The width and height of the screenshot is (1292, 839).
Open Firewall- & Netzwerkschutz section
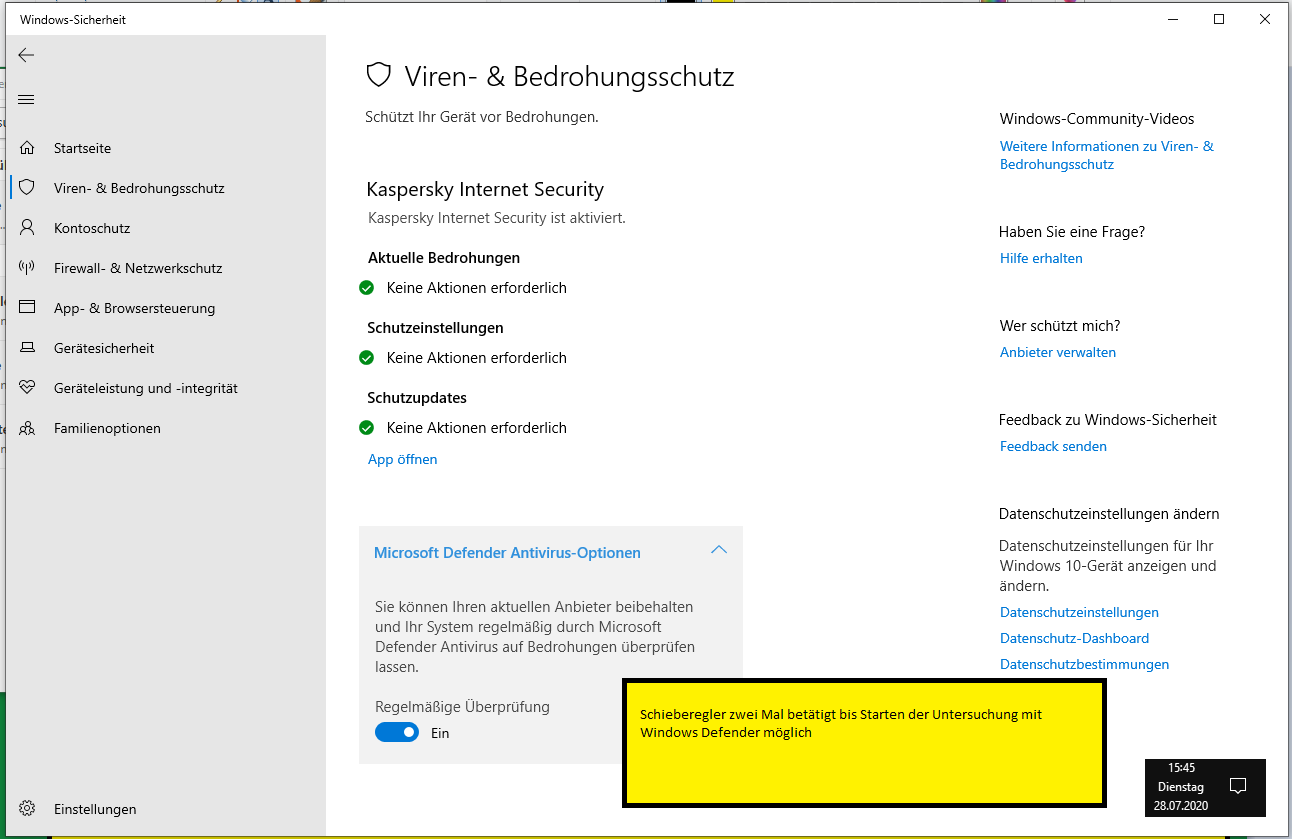pyautogui.click(x=138, y=268)
